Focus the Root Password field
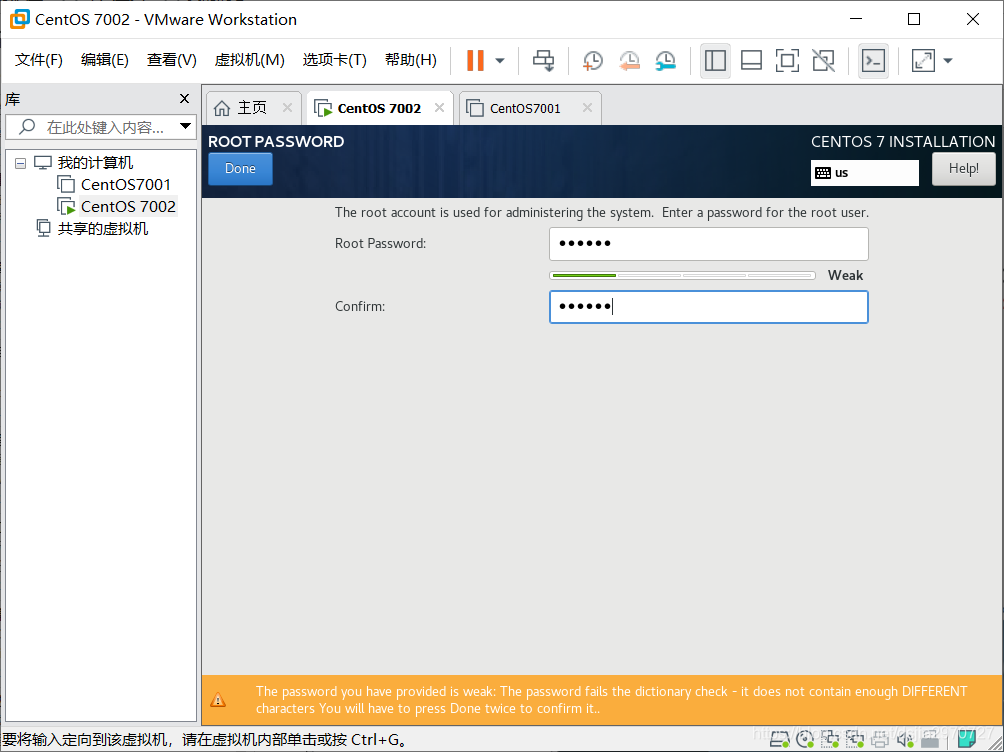 point(708,243)
